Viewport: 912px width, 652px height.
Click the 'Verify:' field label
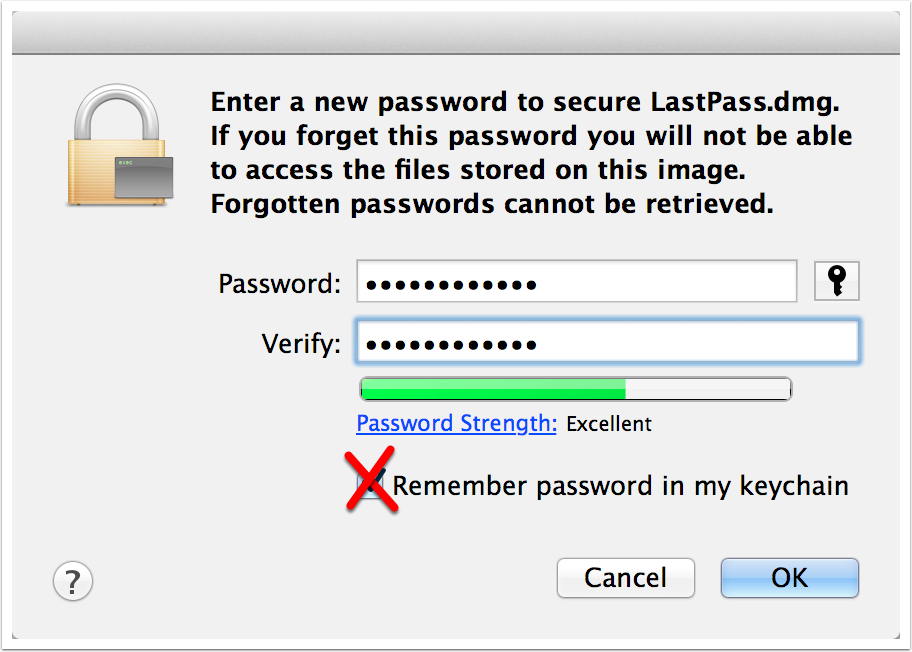click(x=301, y=344)
